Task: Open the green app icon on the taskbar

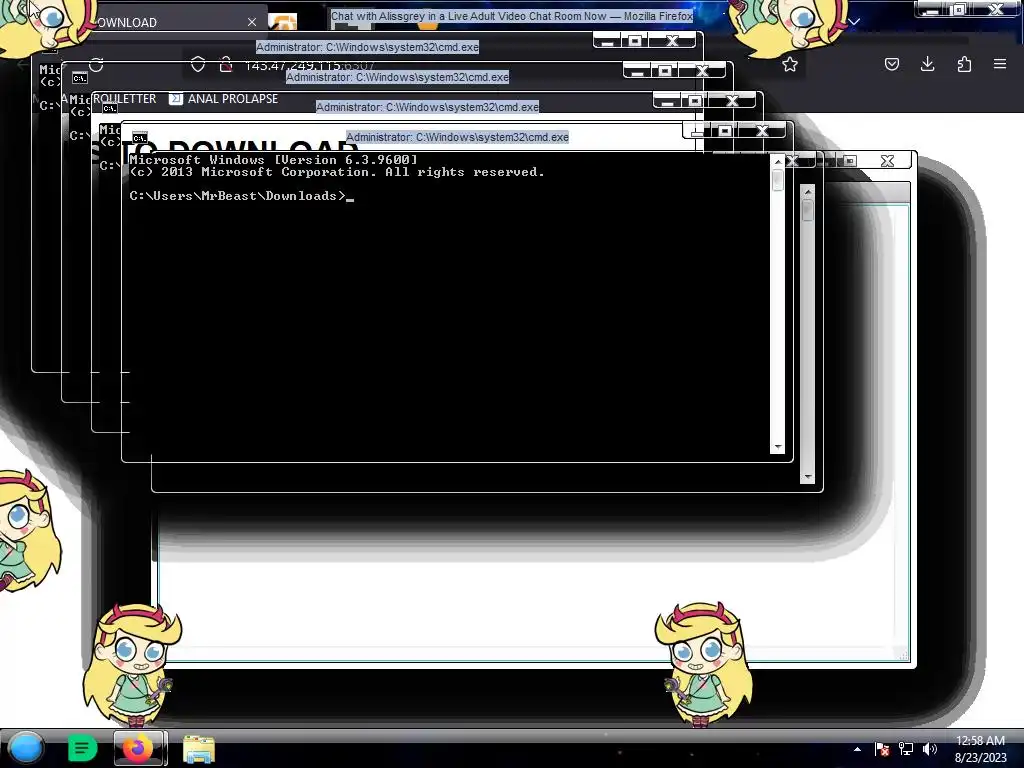Action: tap(82, 748)
